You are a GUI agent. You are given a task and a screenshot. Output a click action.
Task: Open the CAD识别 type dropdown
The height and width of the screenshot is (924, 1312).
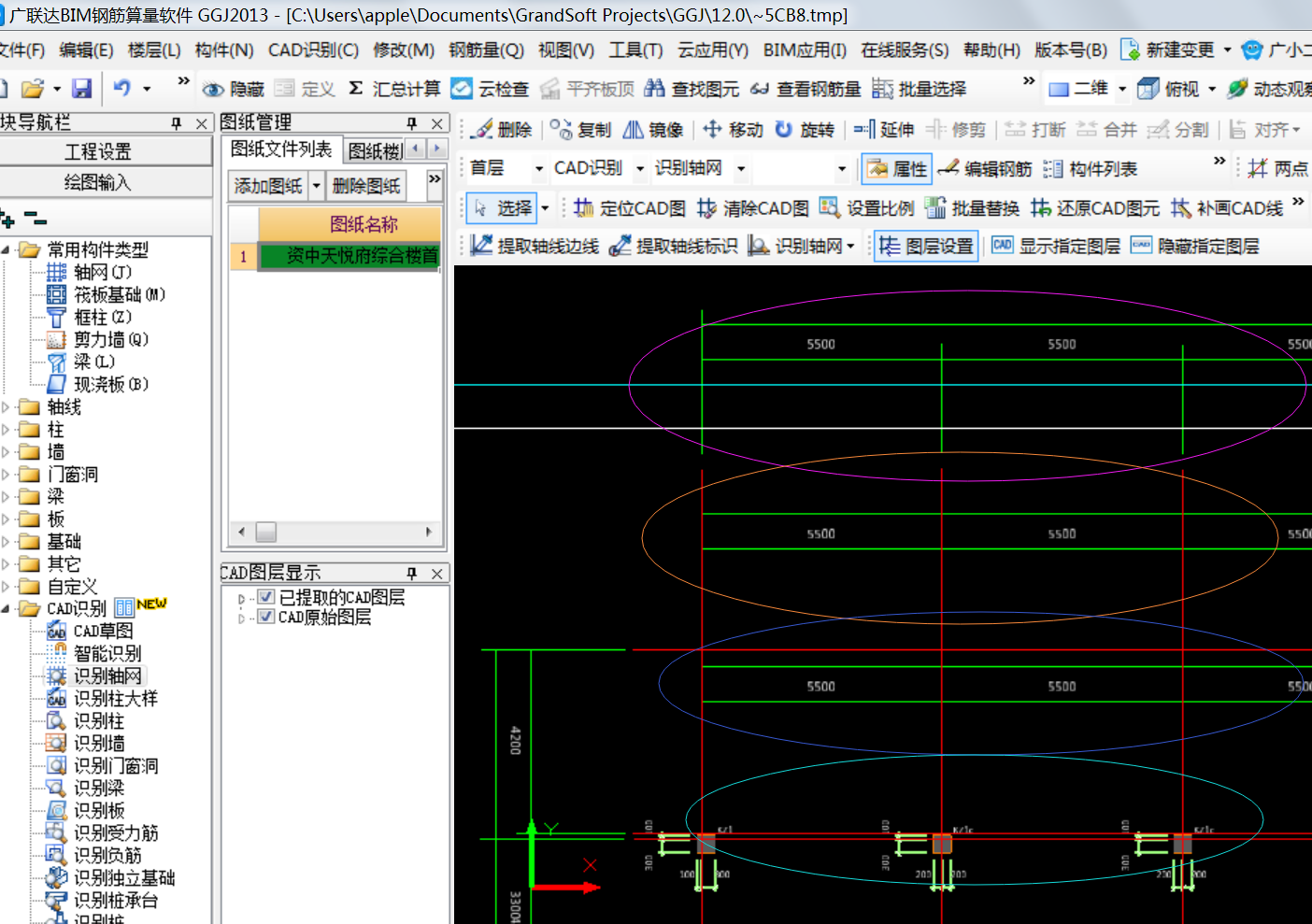[x=640, y=169]
